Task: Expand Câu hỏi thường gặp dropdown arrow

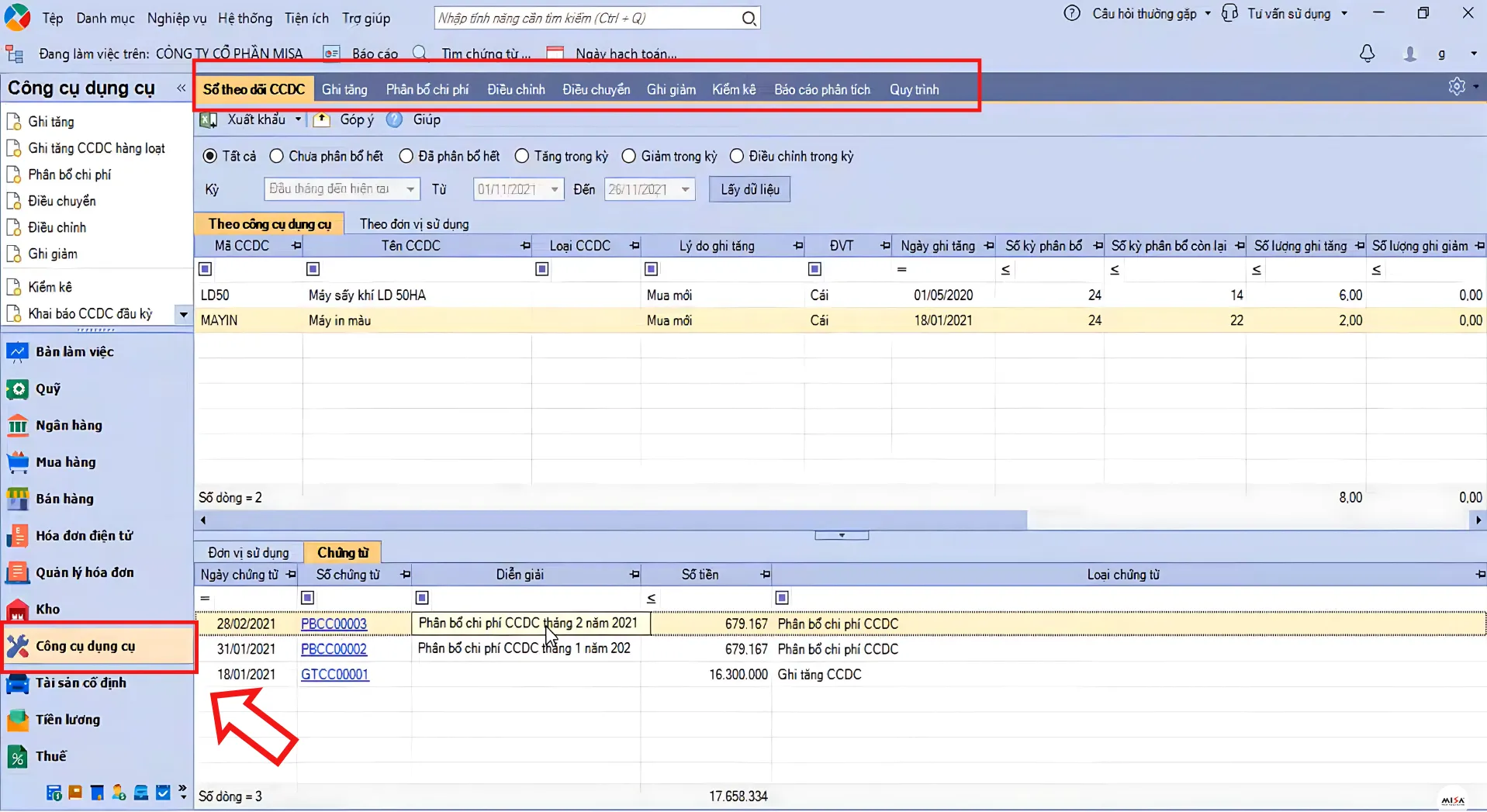Action: (1208, 13)
